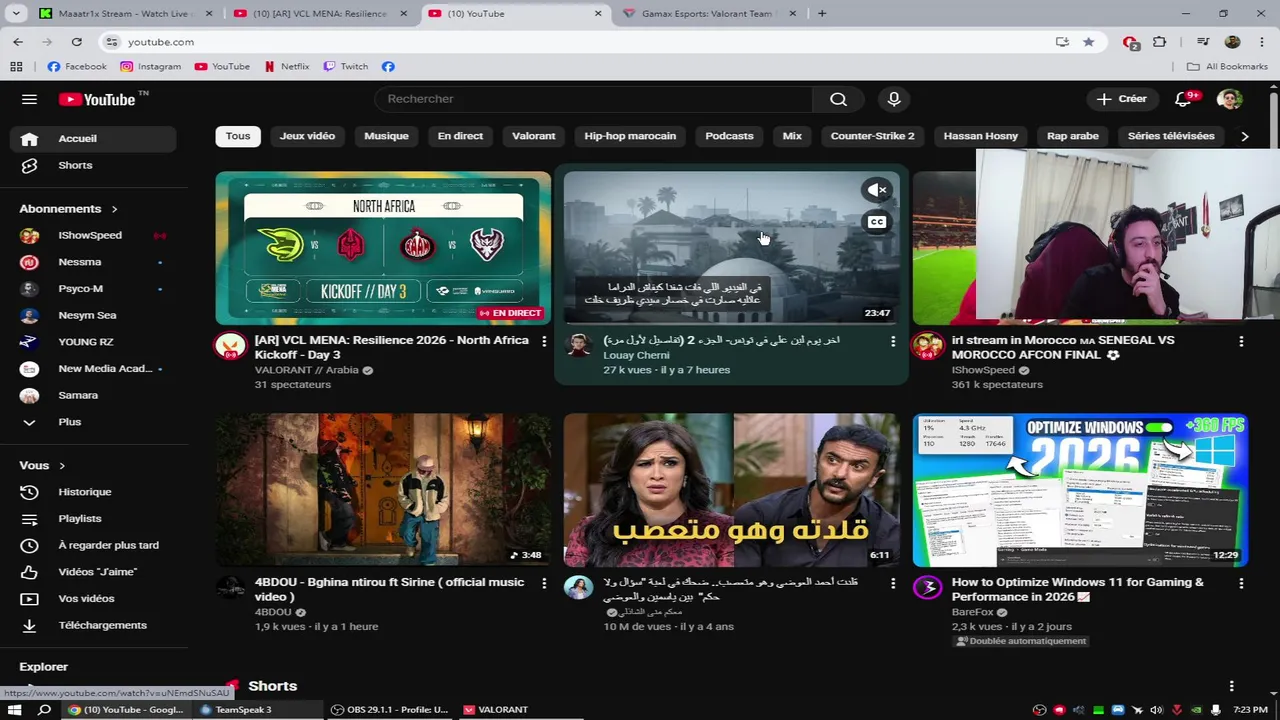Open the Psyco-M subscription
Image resolution: width=1280 pixels, height=720 pixels.
pos(93,289)
